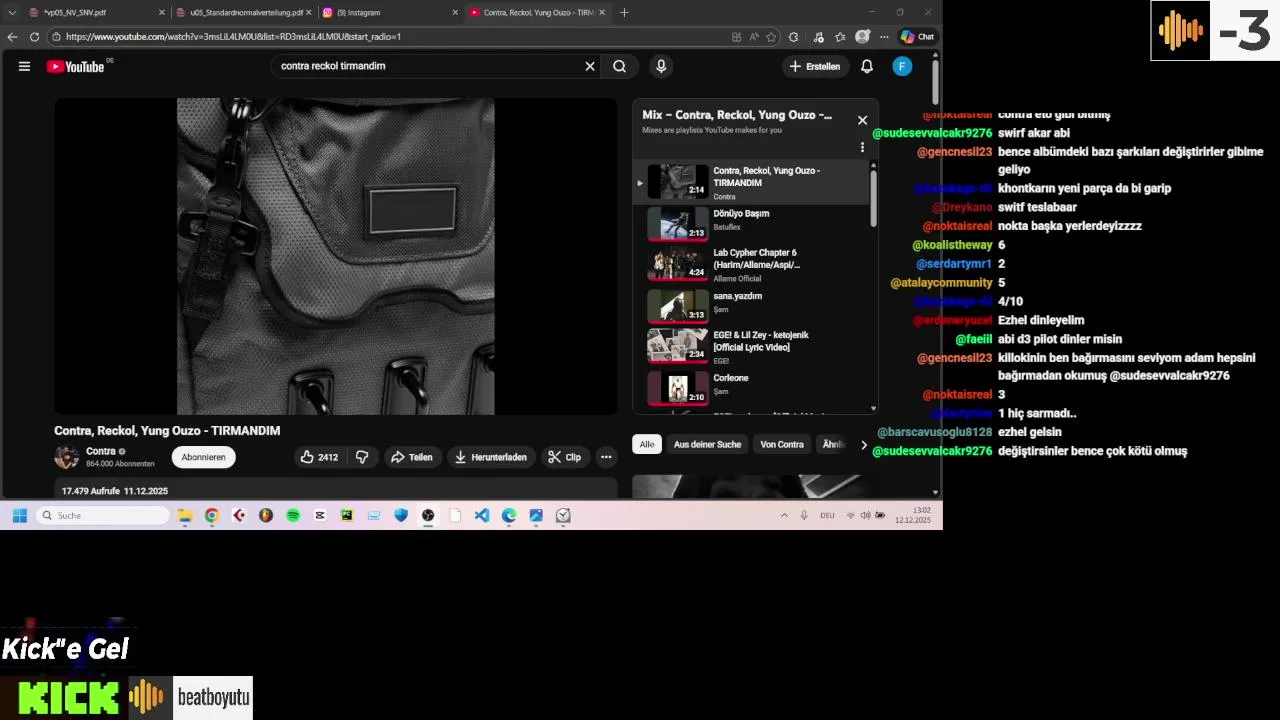Open Chrome from the taskbar

click(x=212, y=515)
